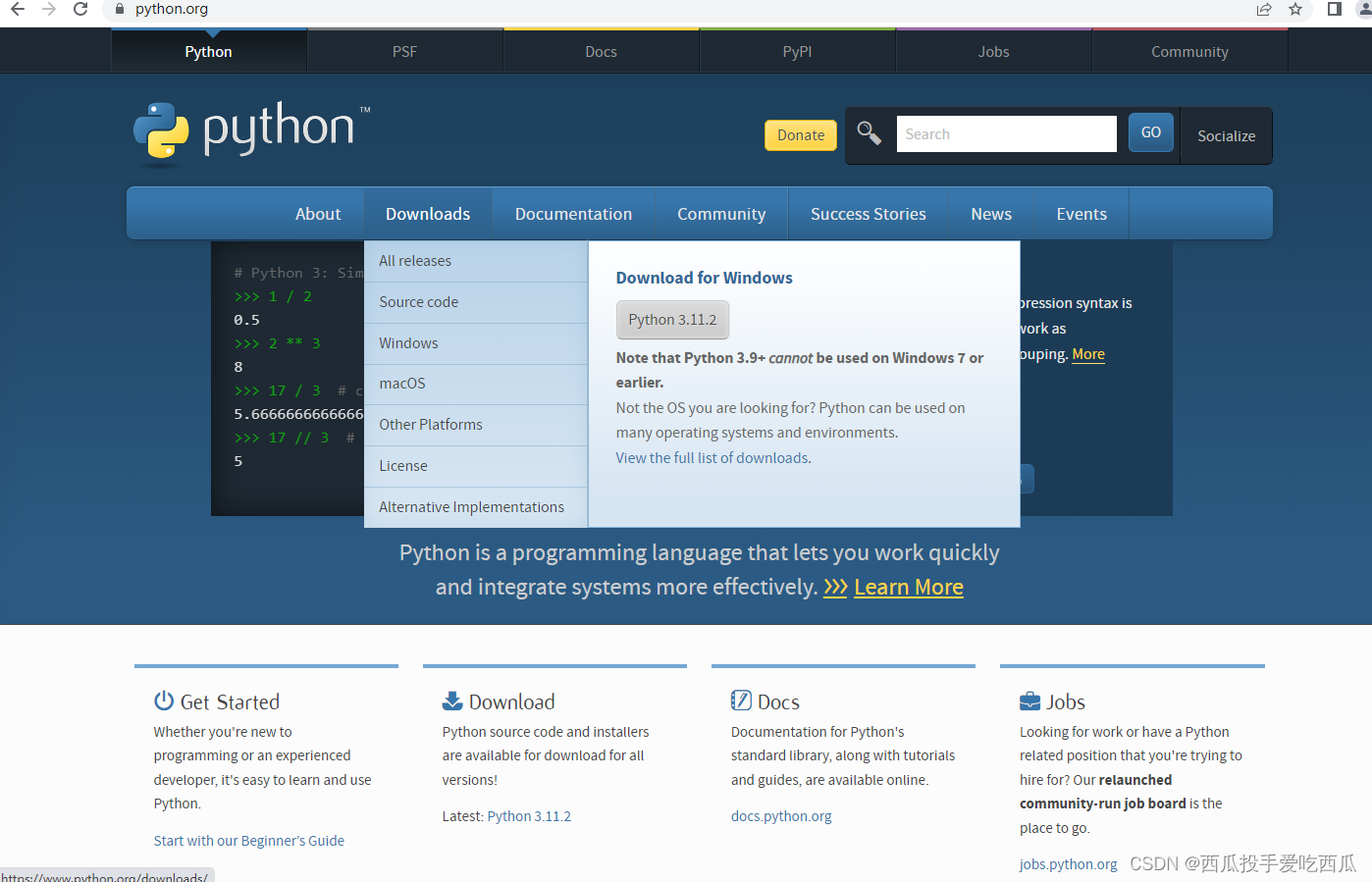Image resolution: width=1372 pixels, height=882 pixels.
Task: Click the Jobs section heading
Action: [x=1065, y=702]
